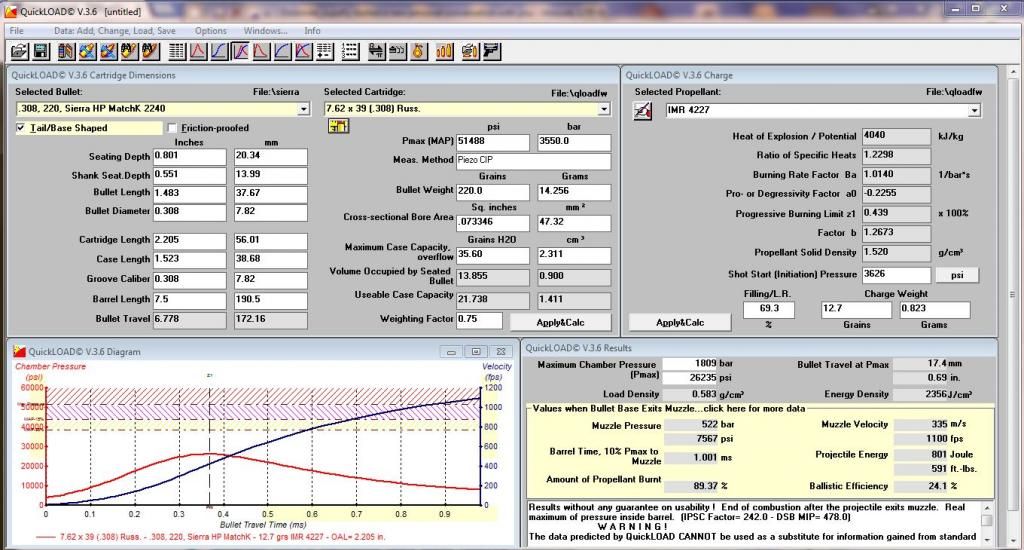The image size is (1024, 550).
Task: Open the books load-data toolbar icon
Action: [66, 51]
